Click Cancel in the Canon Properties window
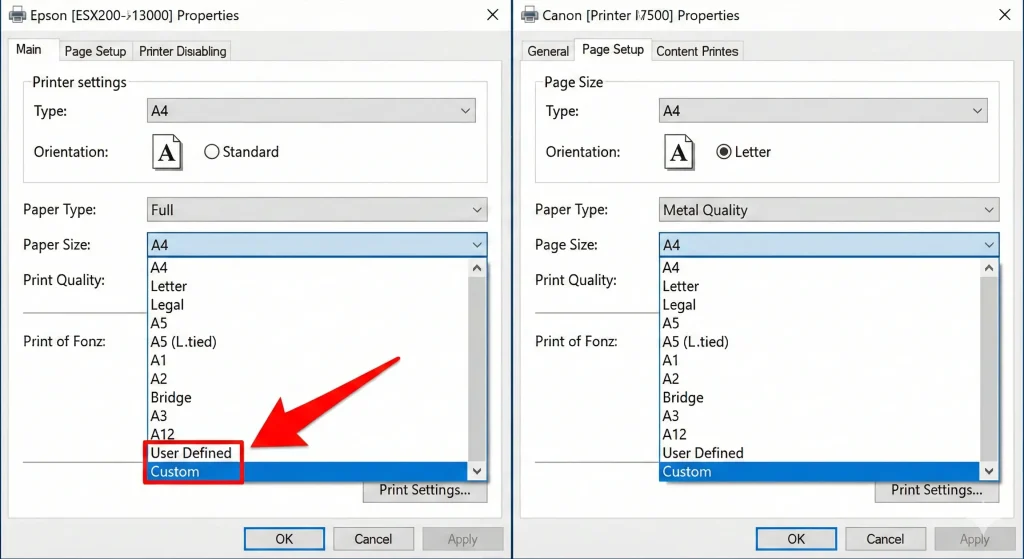Viewport: 1024px width, 559px height. point(886,539)
